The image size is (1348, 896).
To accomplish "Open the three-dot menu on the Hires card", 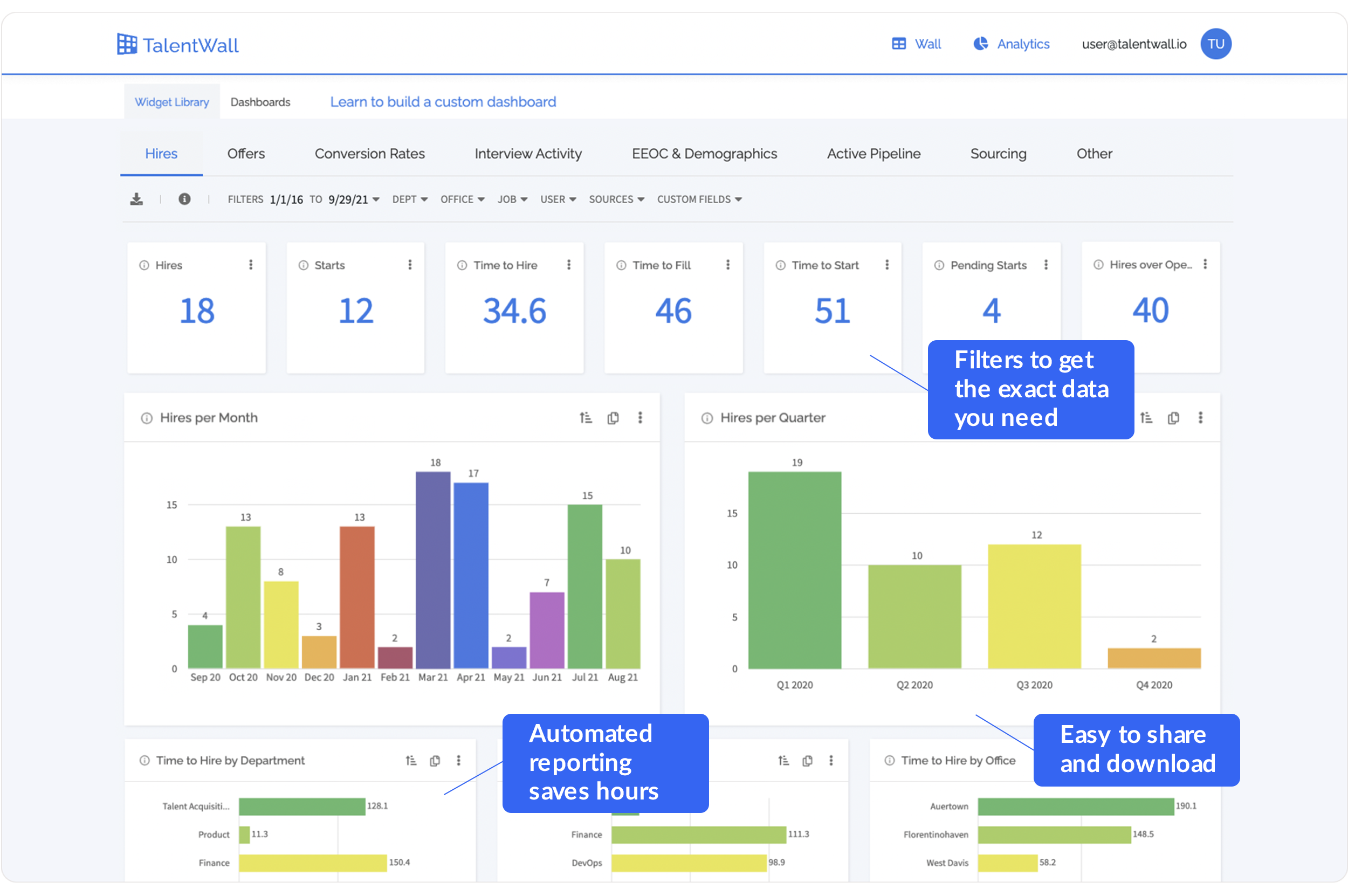I will point(250,265).
